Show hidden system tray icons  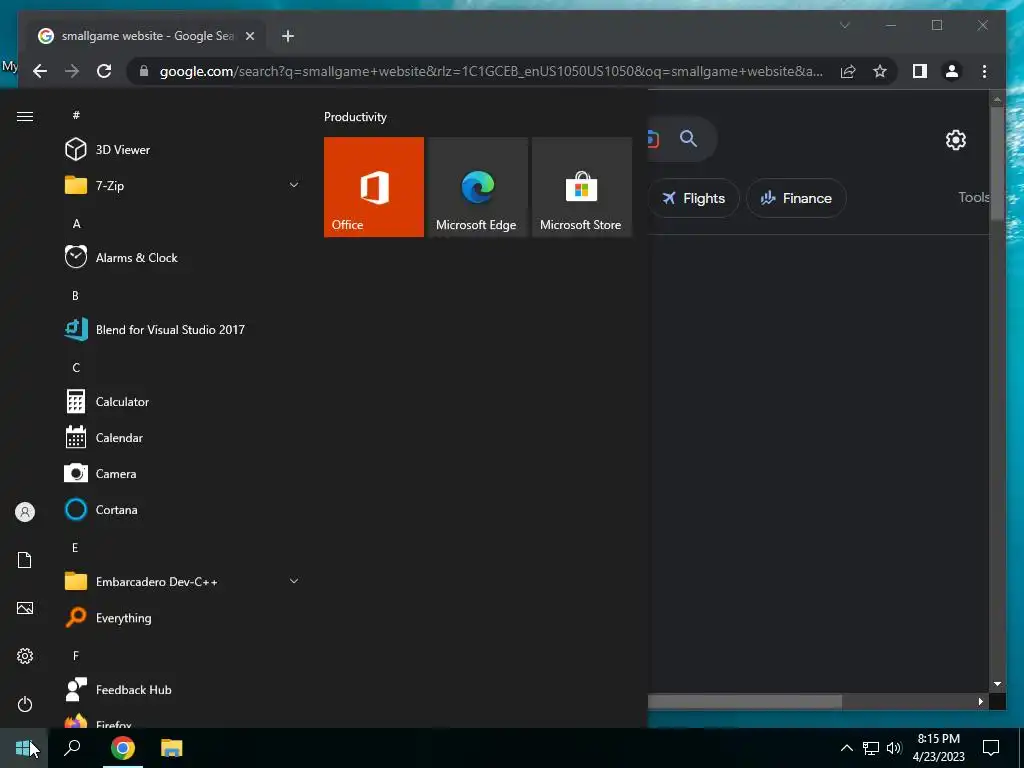click(846, 748)
